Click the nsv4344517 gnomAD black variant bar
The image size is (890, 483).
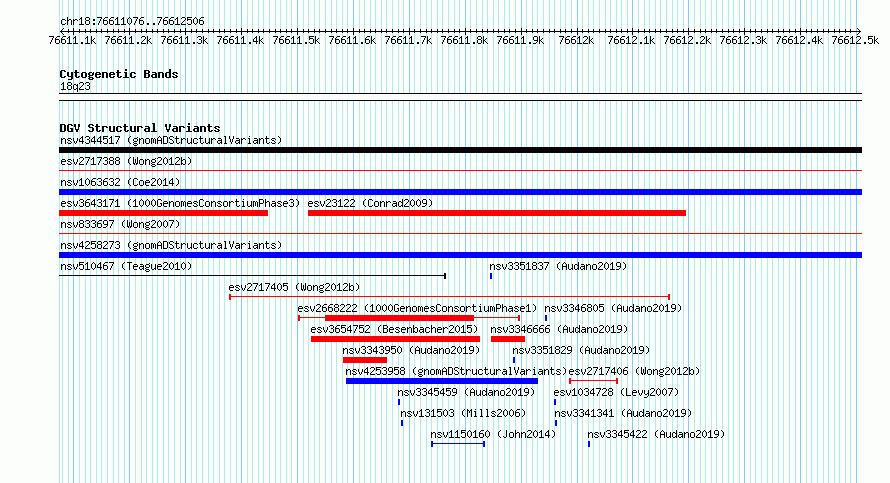460,150
